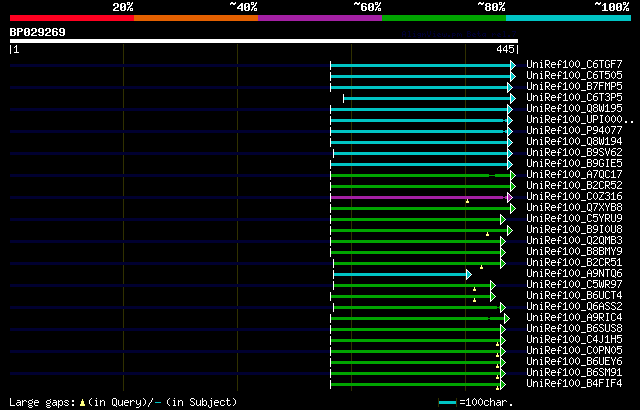Image resolution: width=640 pixels, height=410 pixels.
Task: Click the purple alignment bar for C0Z316
Action: [418, 197]
